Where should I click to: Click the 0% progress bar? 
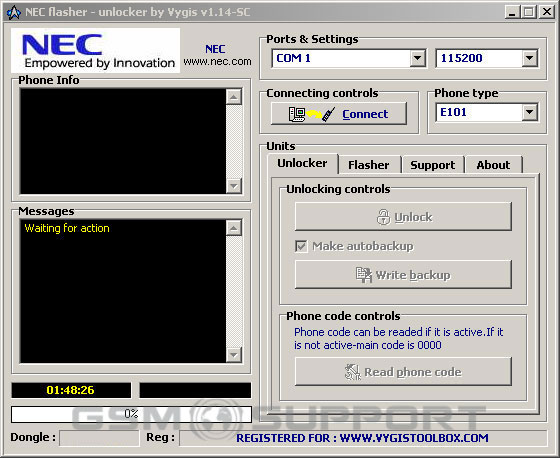131,414
